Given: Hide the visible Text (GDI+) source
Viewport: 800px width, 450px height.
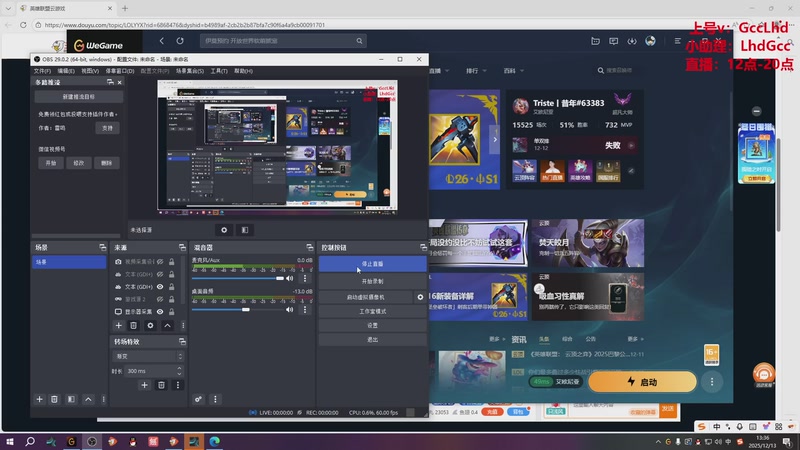Looking at the screenshot, I should [x=160, y=287].
